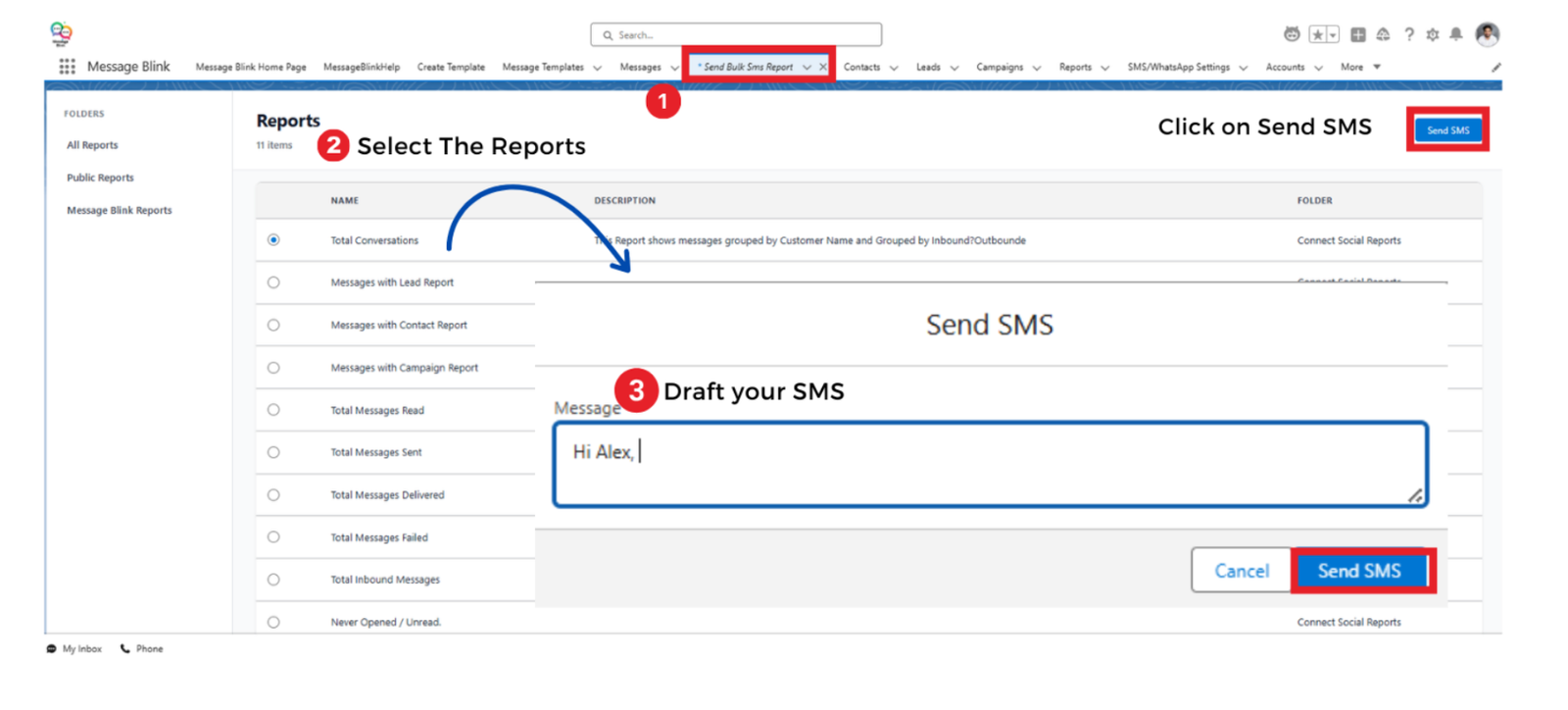Open Message Blink Reports folder
1568x710 pixels.
point(120,211)
